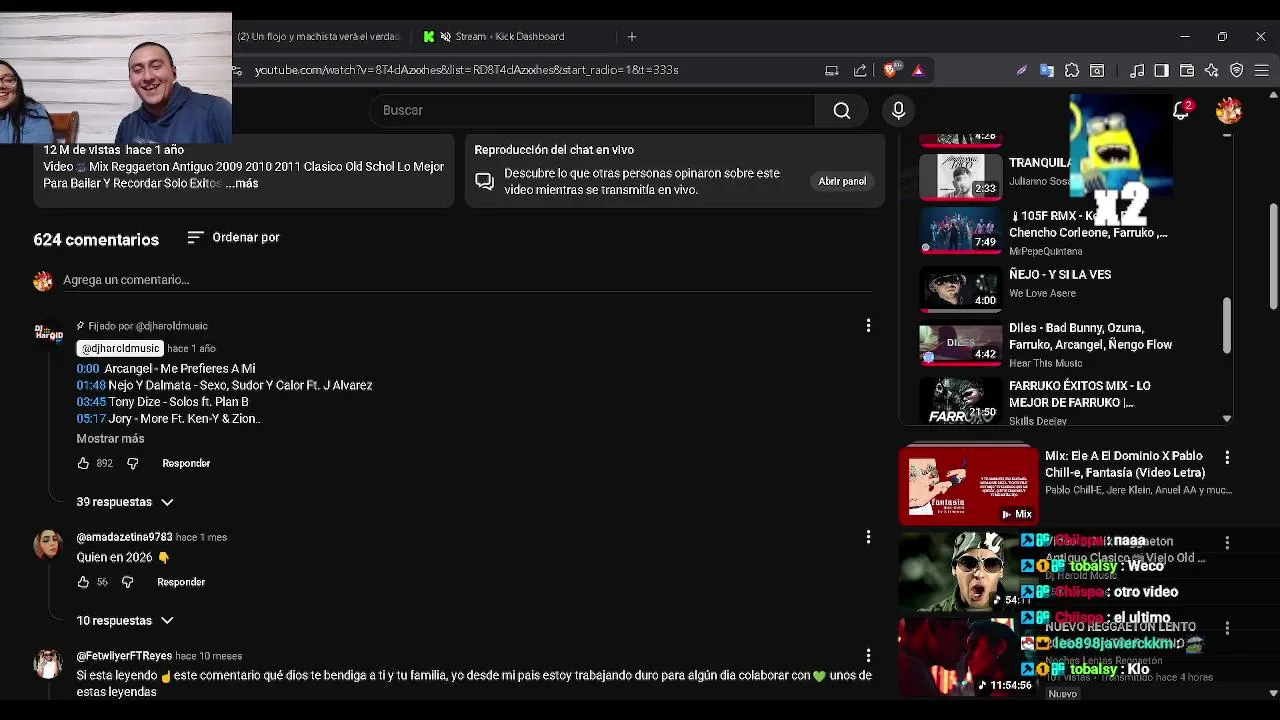This screenshot has height=720, width=1280.
Task: Click '12 M de vistas hace 1 año' text
Action: pos(113,150)
